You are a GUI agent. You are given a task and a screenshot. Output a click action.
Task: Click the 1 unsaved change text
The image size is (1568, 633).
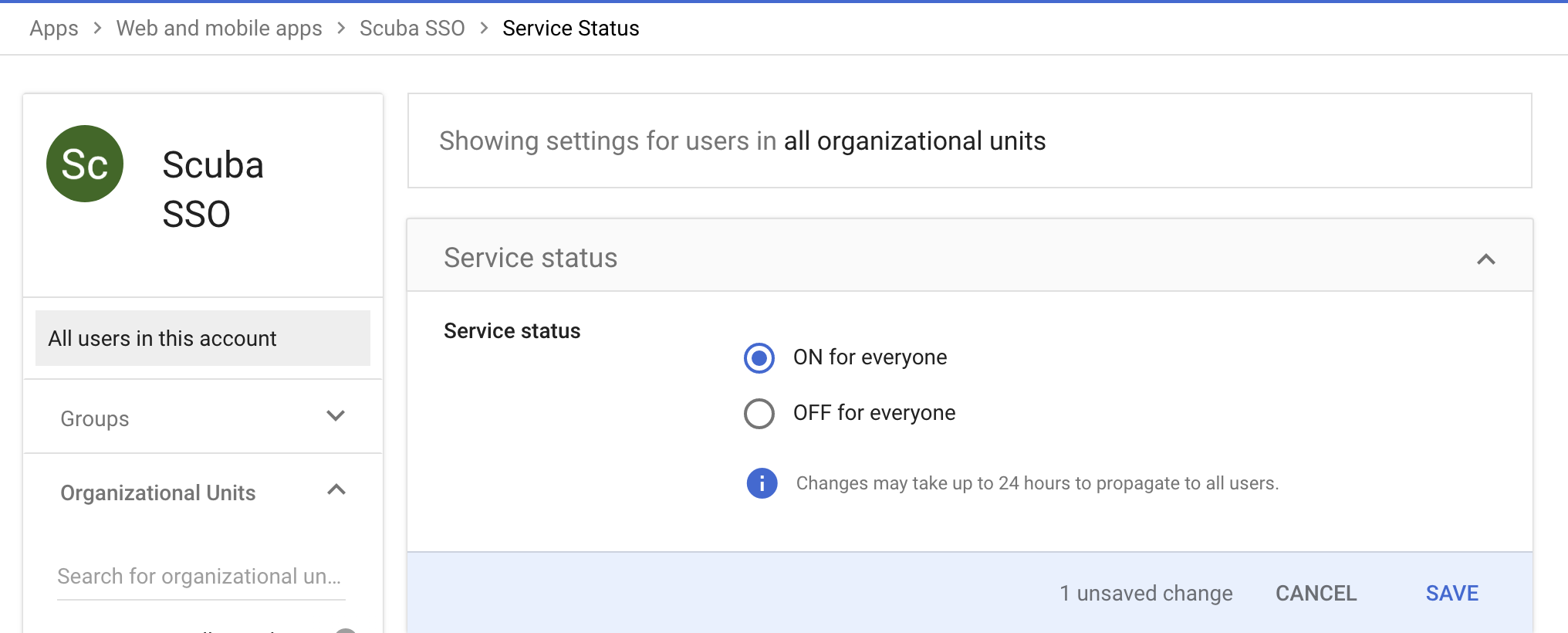point(1146,593)
